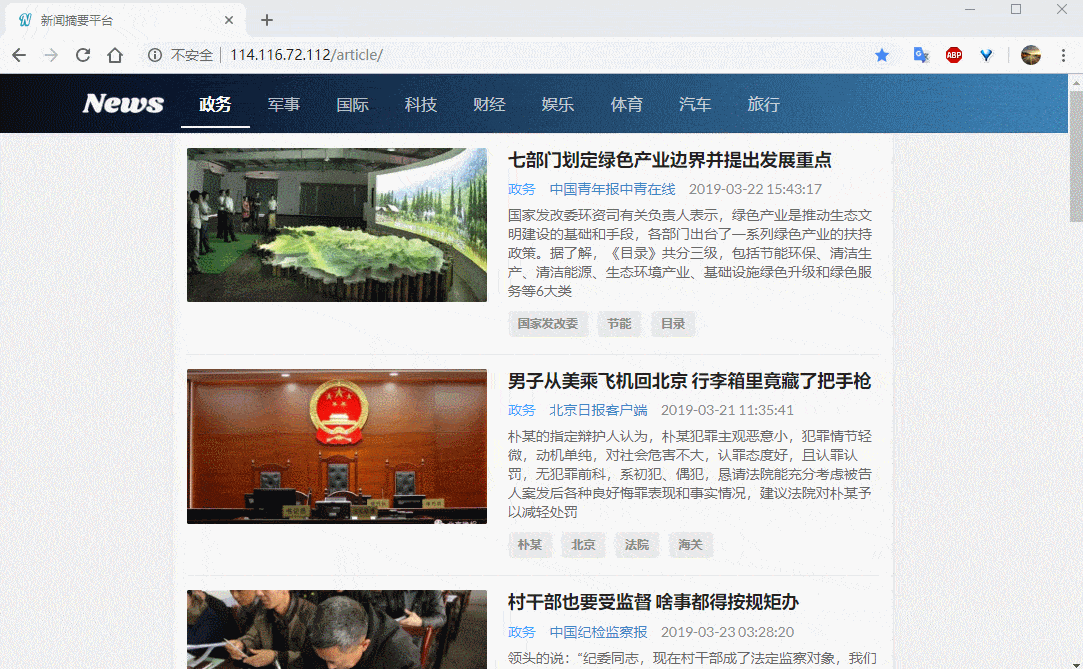1083x669 pixels.
Task: Select the 朴某 tag
Action: pos(530,545)
